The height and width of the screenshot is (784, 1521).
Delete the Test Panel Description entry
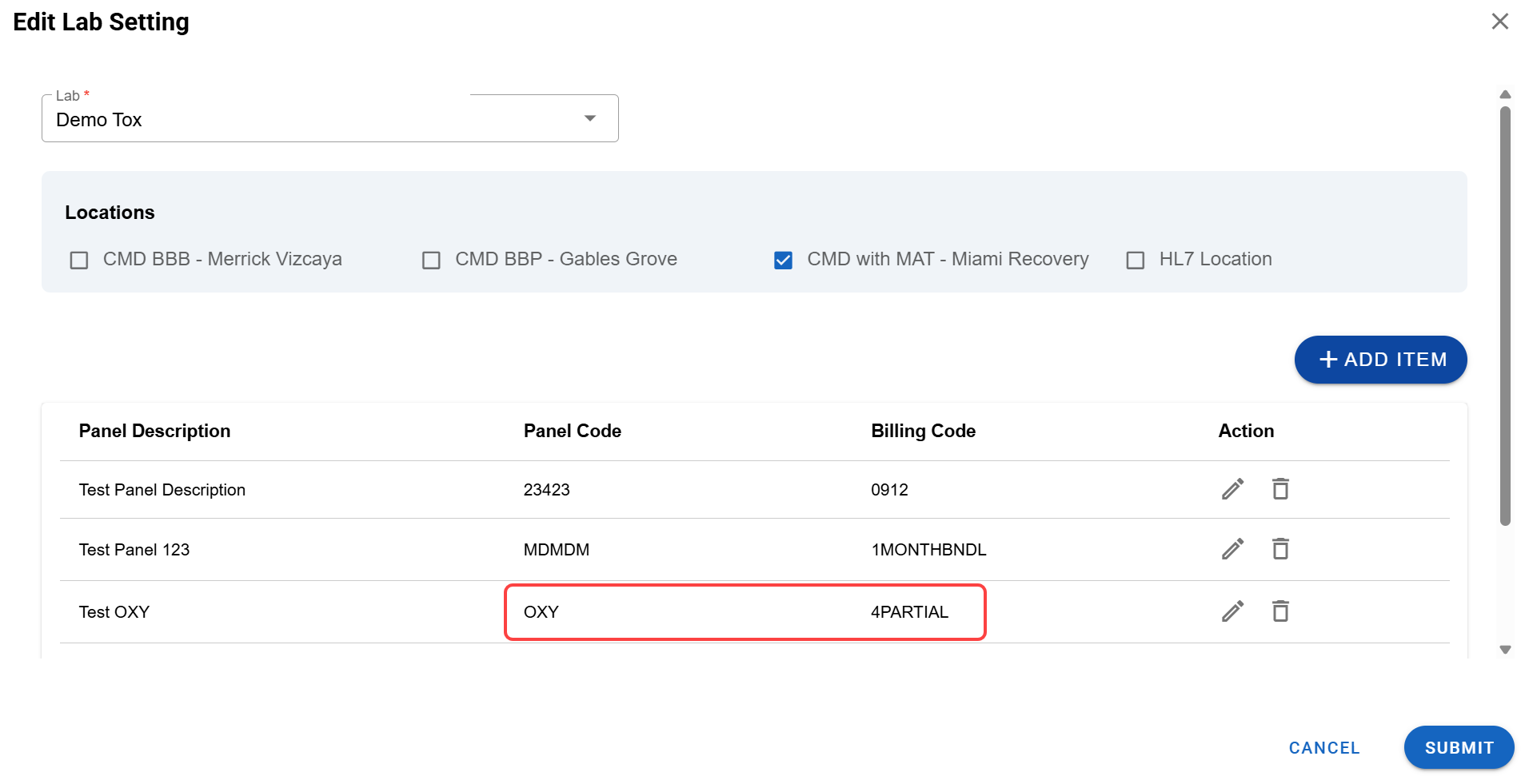coord(1280,489)
